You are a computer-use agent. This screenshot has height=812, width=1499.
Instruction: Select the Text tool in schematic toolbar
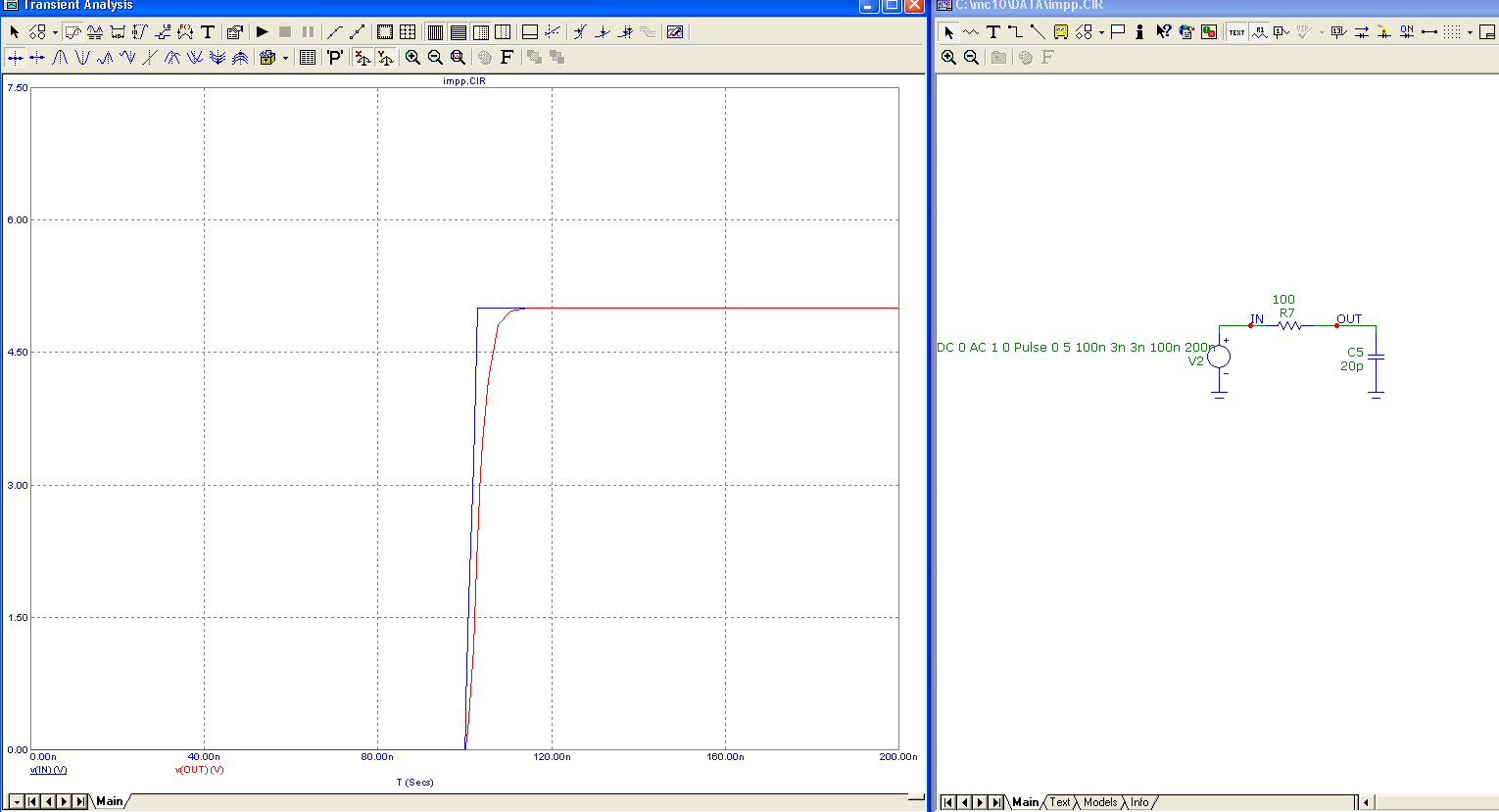(x=993, y=32)
